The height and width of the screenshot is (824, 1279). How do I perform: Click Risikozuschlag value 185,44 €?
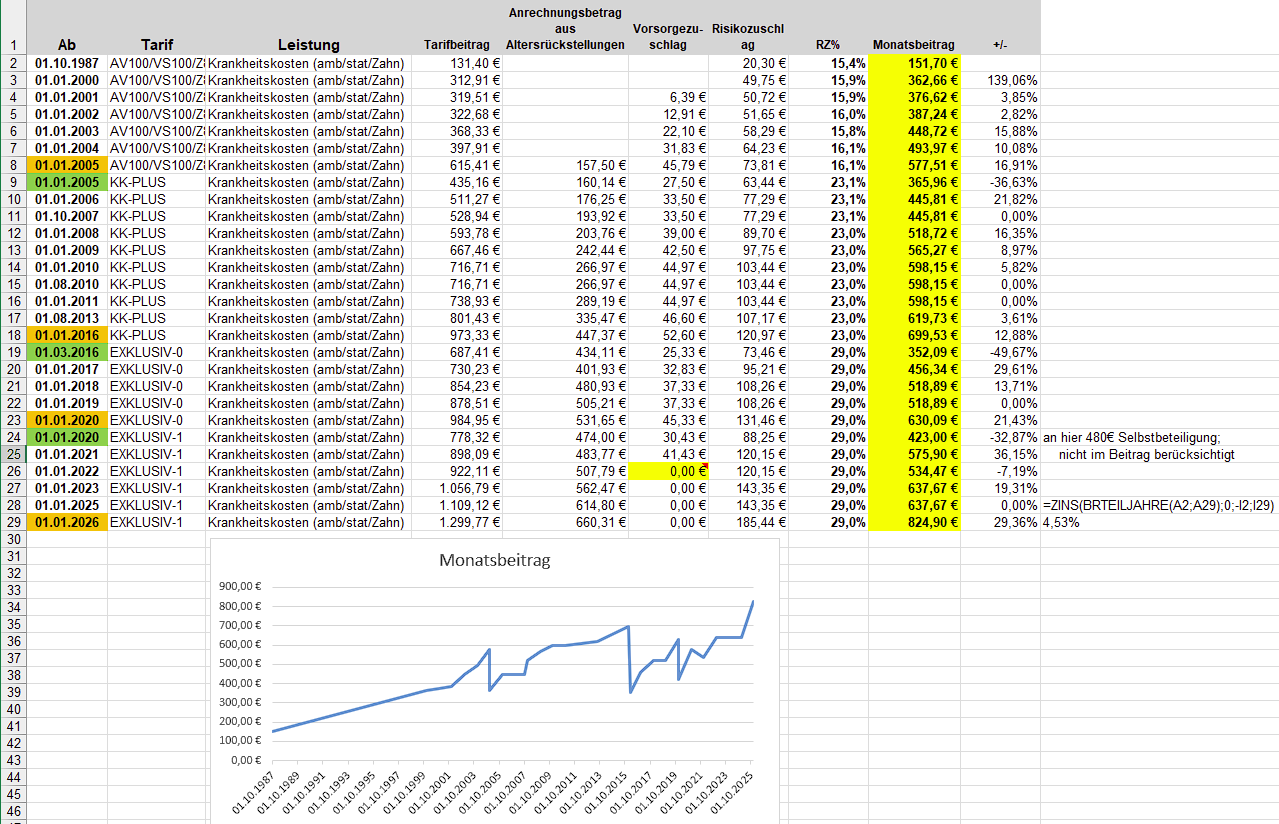point(749,522)
